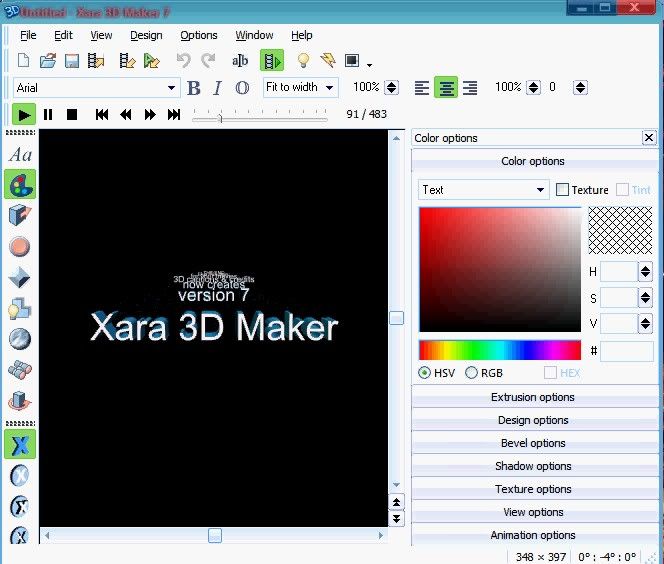
Task: Expand the Shadow options section
Action: [535, 466]
